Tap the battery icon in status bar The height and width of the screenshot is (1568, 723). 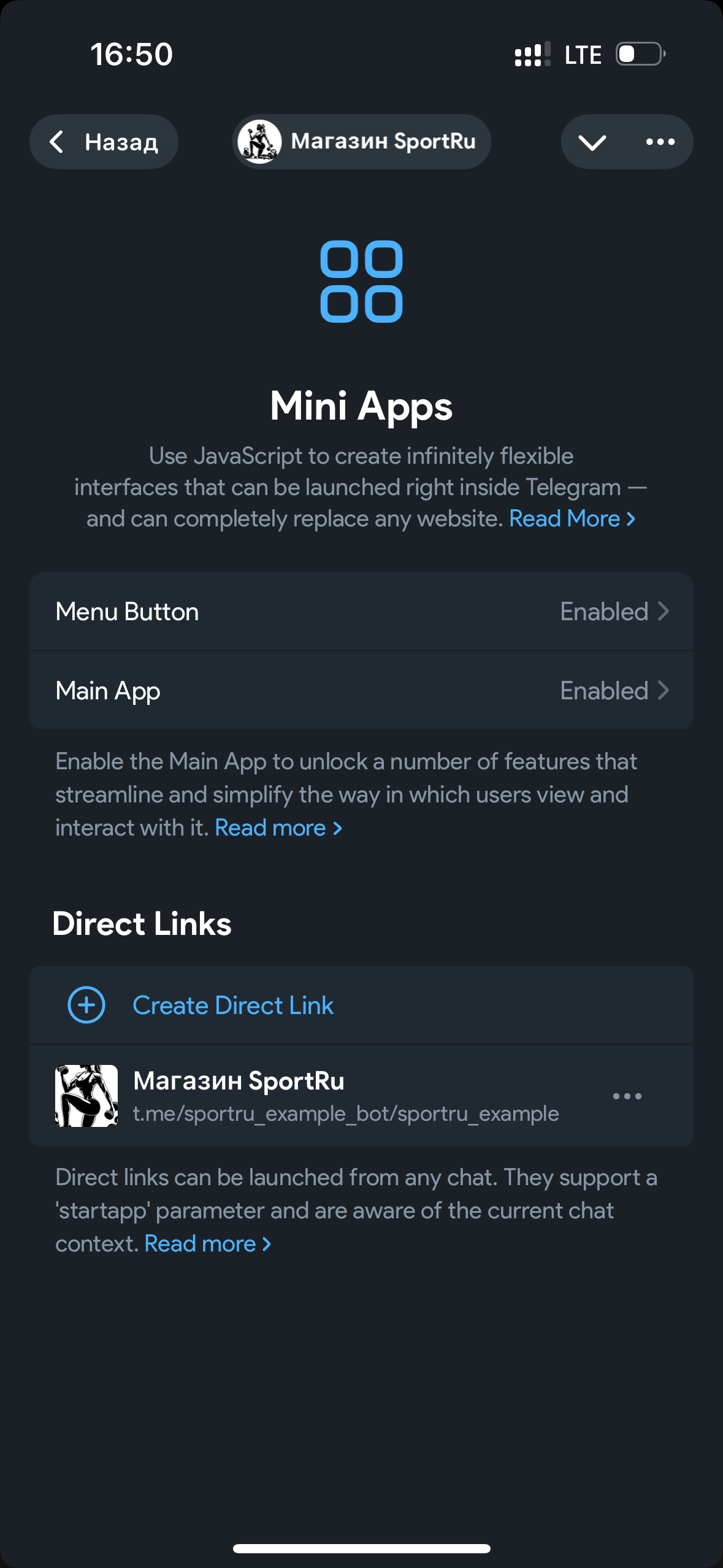640,54
